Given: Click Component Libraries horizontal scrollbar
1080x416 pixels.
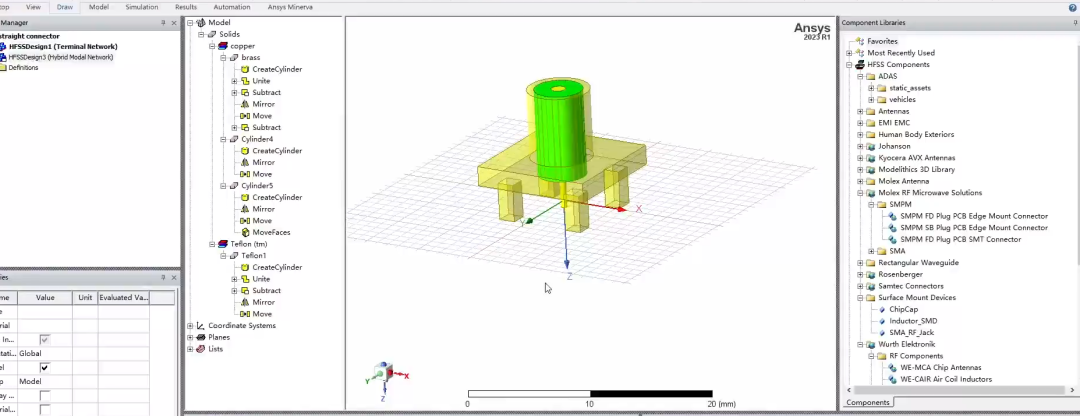Looking at the screenshot, I should coord(958,390).
